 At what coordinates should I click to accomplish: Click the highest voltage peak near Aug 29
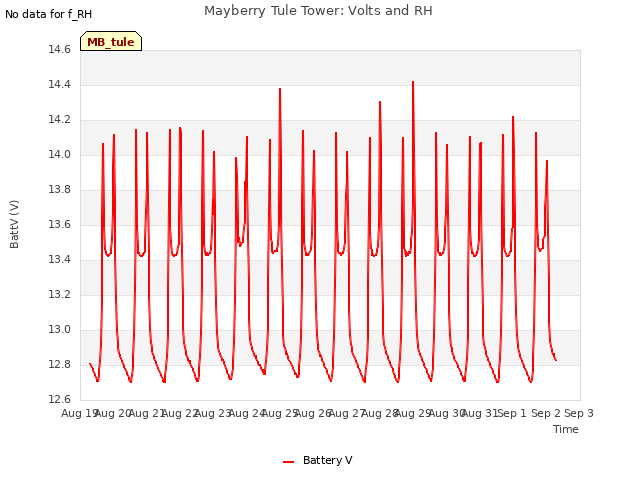click(x=413, y=82)
